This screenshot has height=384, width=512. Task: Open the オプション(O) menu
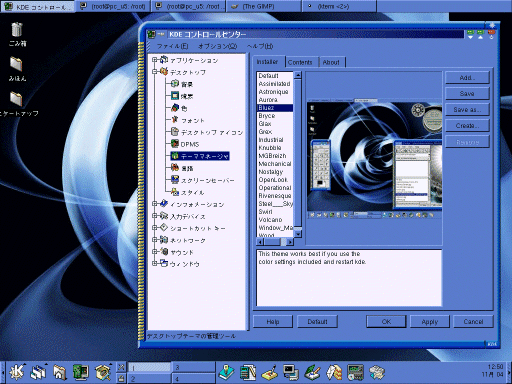pos(217,46)
